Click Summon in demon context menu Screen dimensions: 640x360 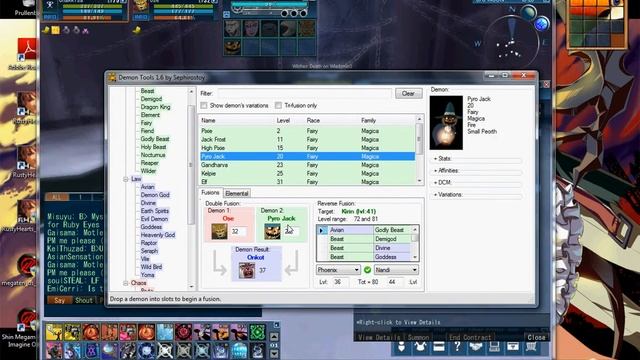click(418, 338)
